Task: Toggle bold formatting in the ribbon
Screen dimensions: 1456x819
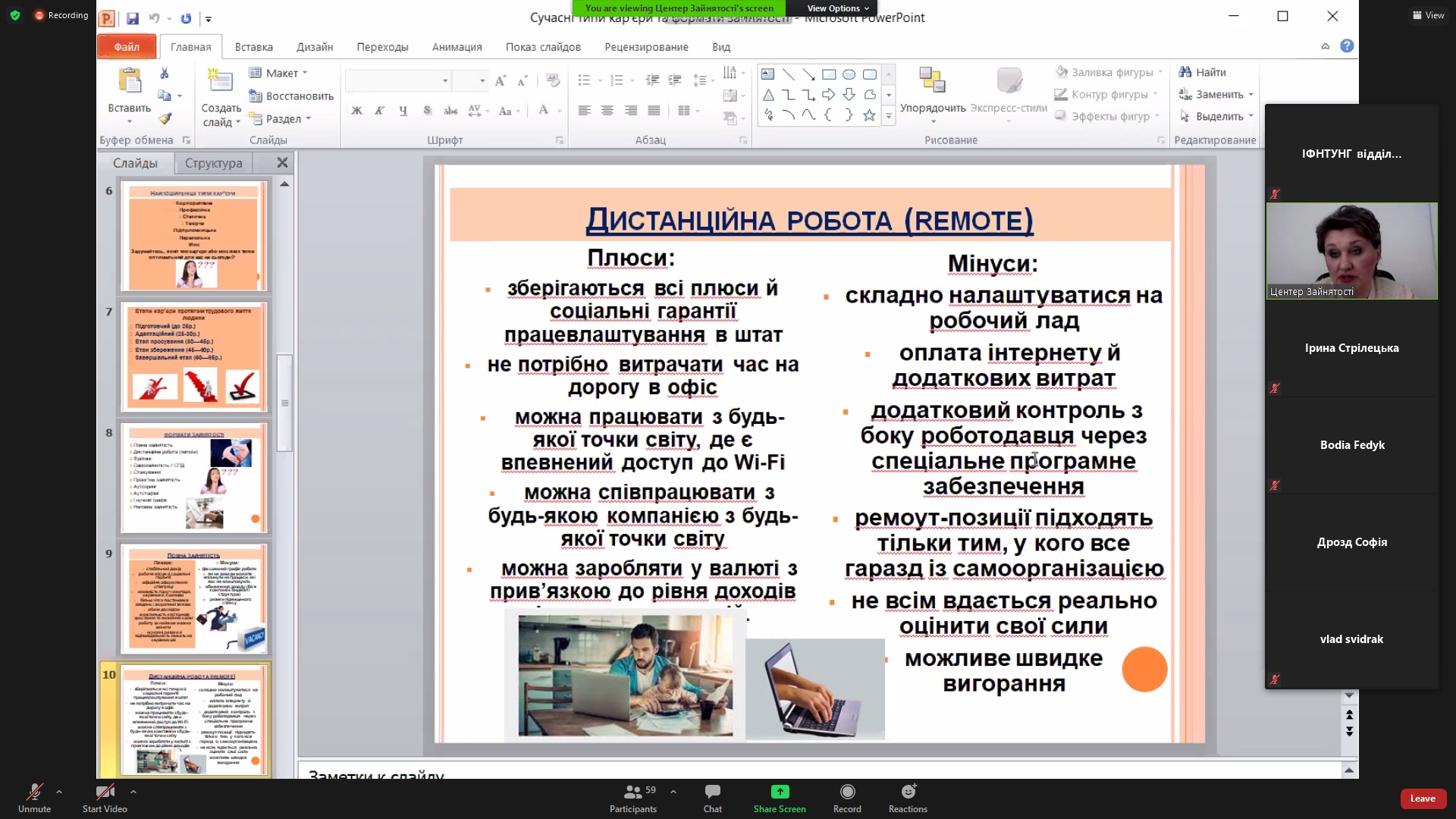Action: click(356, 111)
